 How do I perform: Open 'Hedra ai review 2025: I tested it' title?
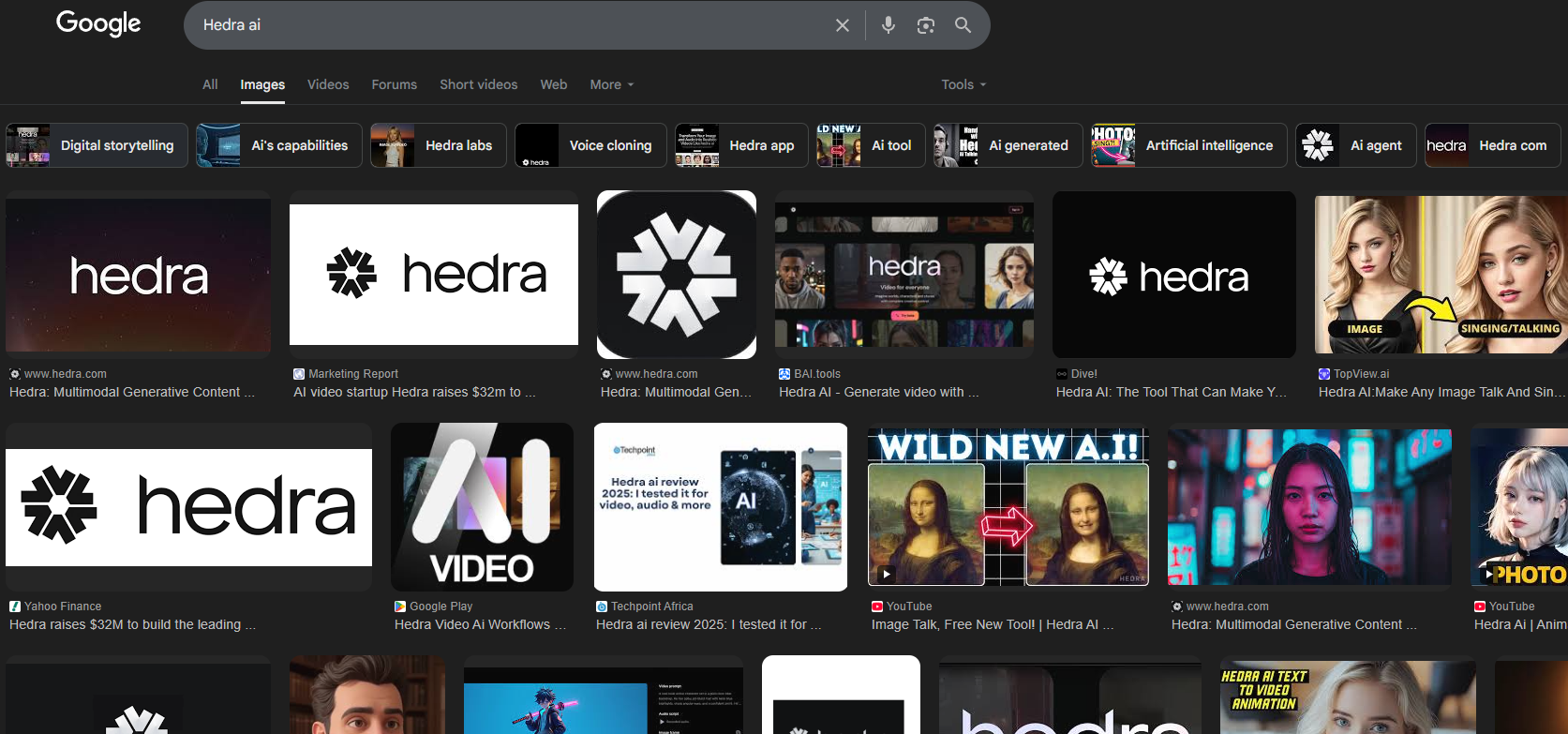click(x=709, y=624)
